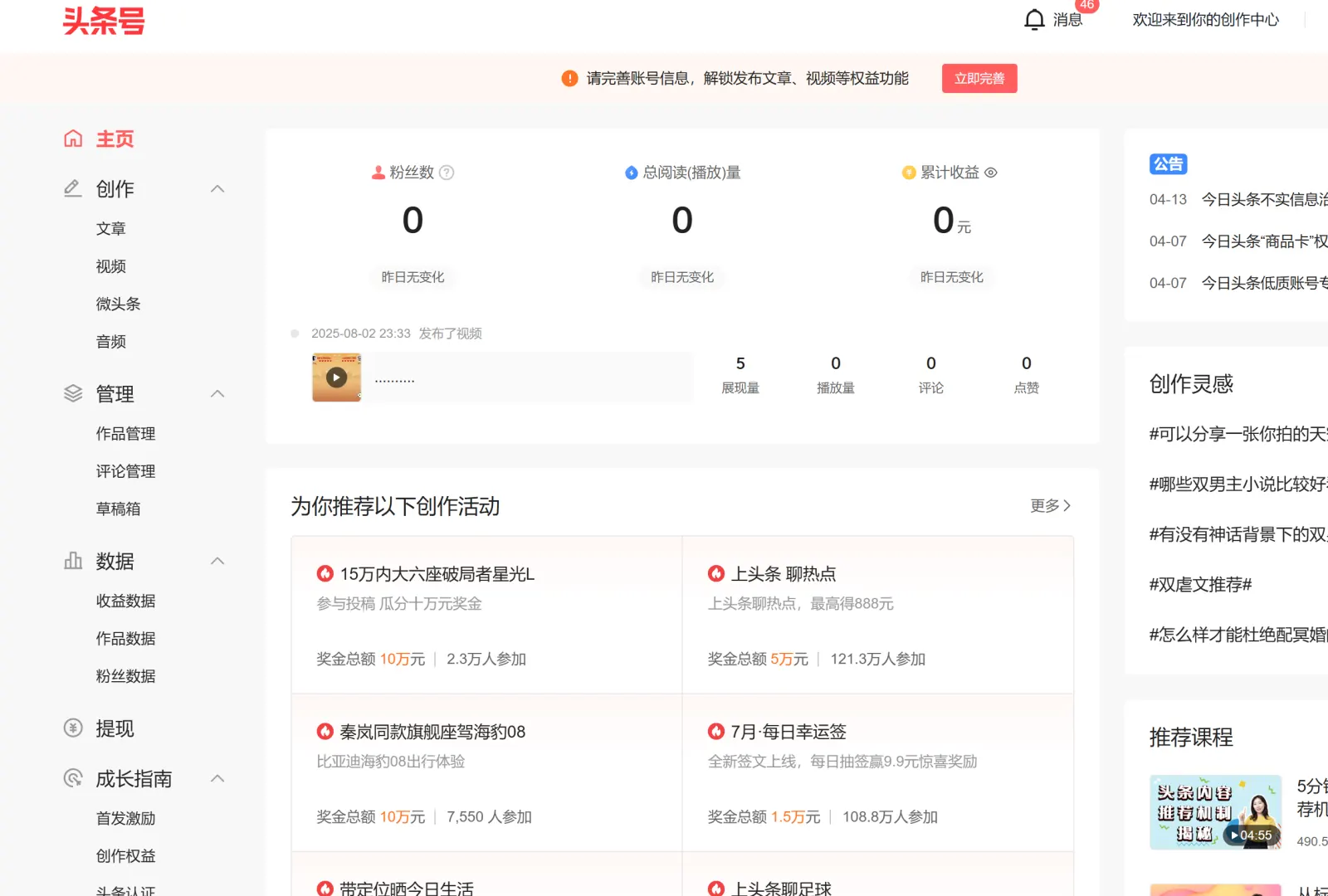Open the 04:55 course video thumbnail
This screenshot has width=1328, height=896.
coord(1215,812)
